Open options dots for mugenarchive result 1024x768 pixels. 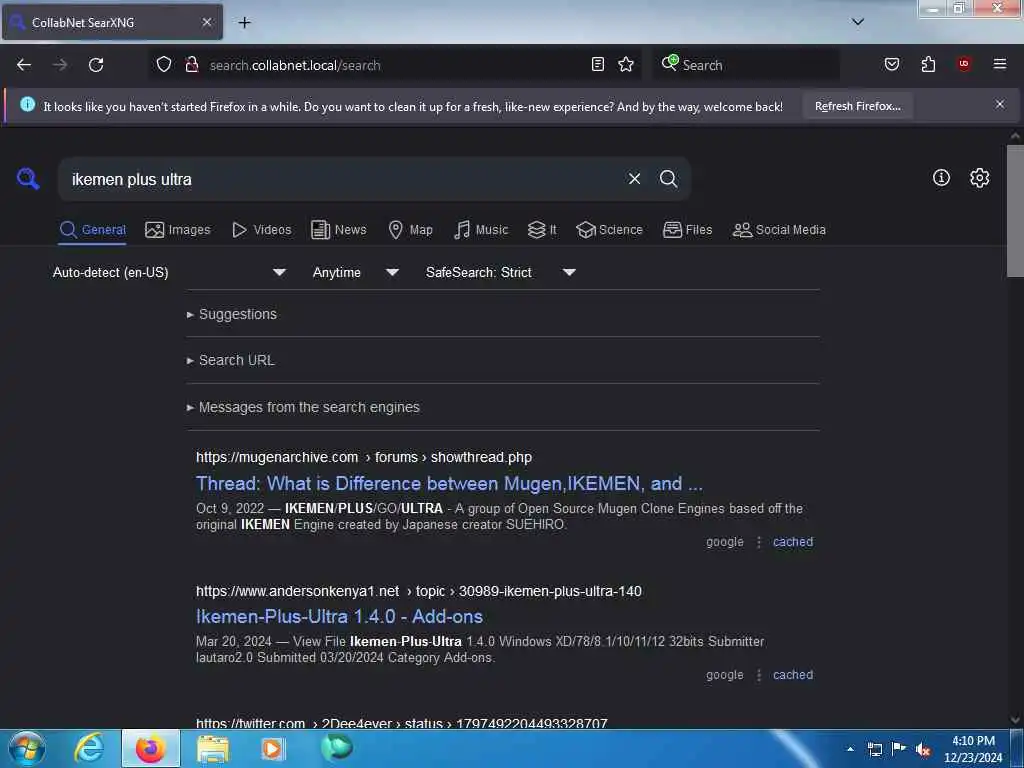pos(758,542)
